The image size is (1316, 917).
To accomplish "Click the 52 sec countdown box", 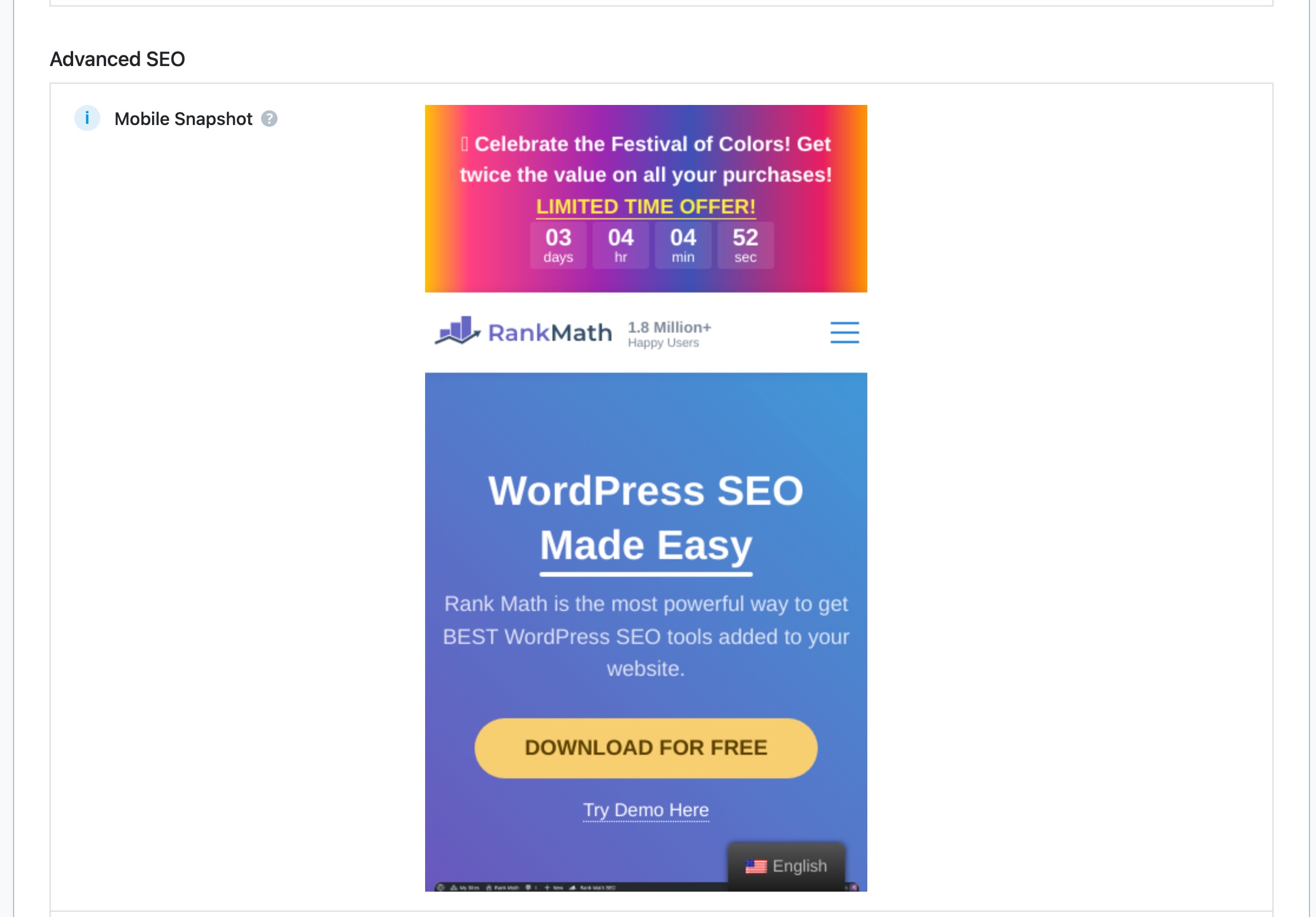I will pyautogui.click(x=746, y=245).
